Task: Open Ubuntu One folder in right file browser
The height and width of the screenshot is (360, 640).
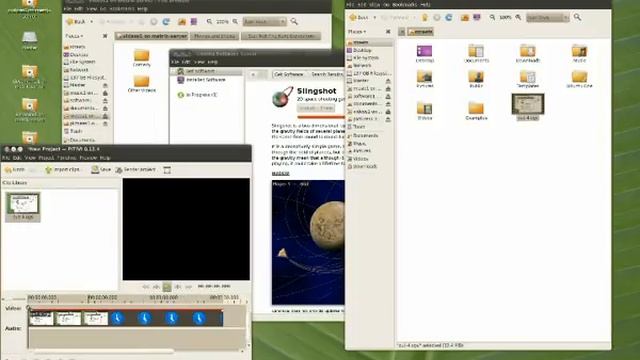Action: pyautogui.click(x=579, y=79)
